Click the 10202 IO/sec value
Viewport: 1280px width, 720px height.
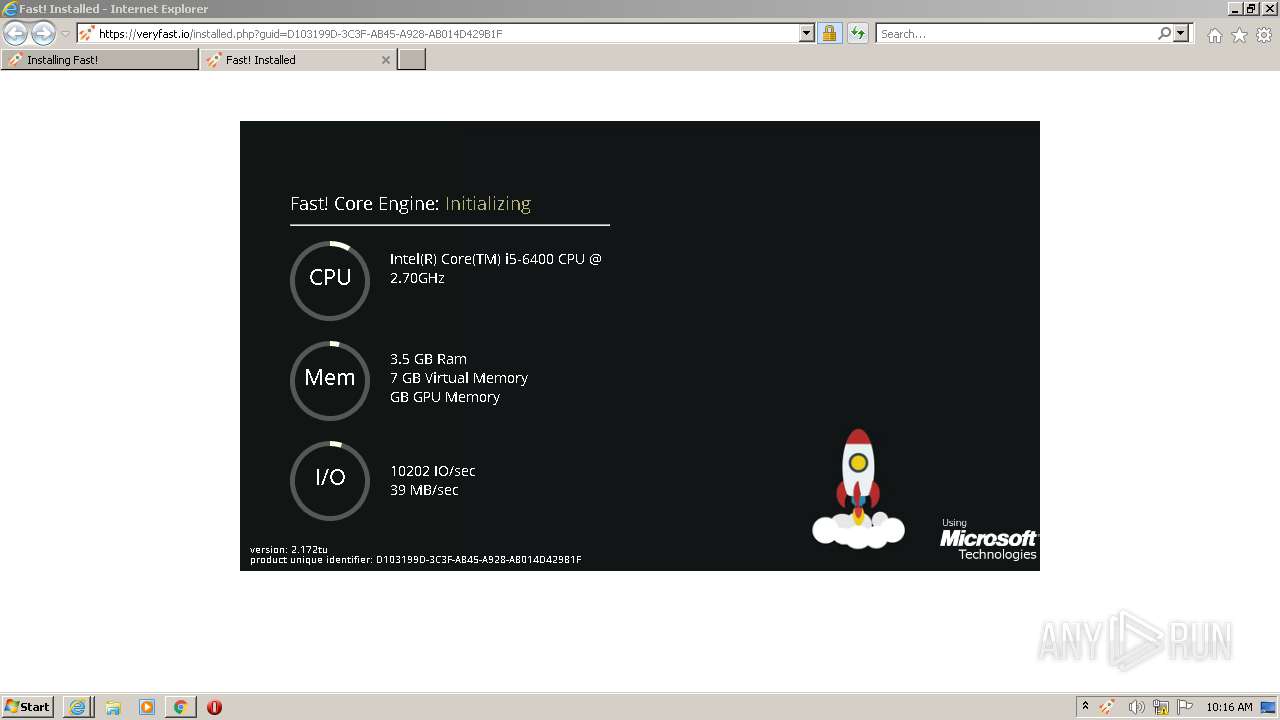433,471
